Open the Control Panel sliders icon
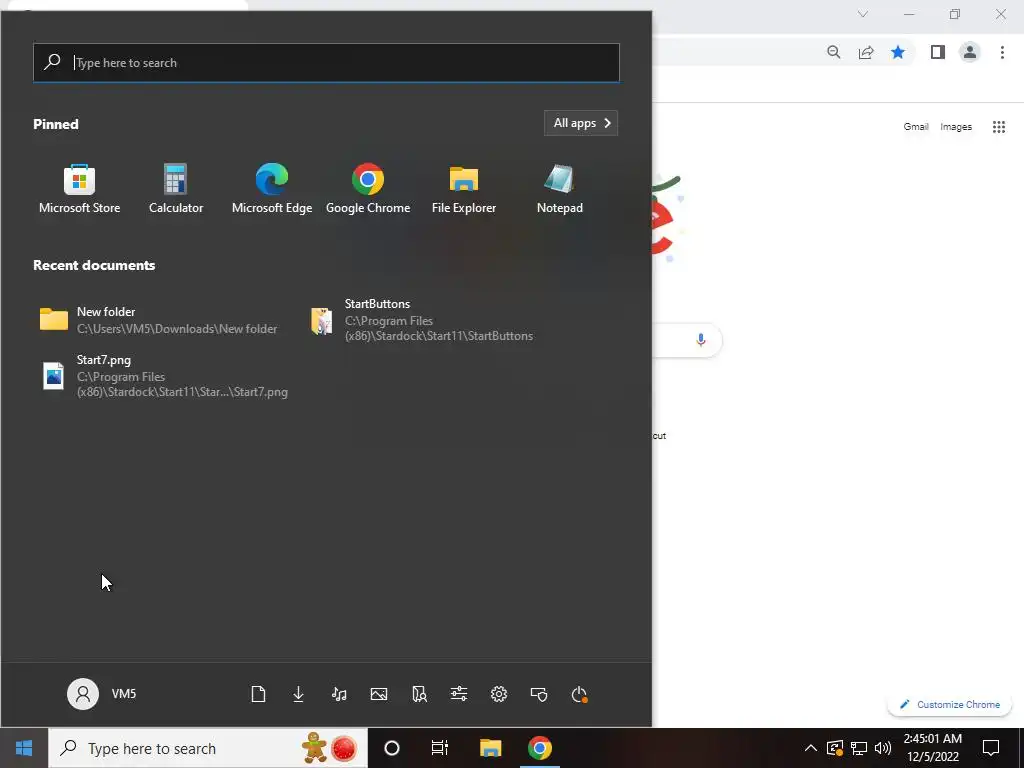This screenshot has width=1024, height=768. pos(459,694)
